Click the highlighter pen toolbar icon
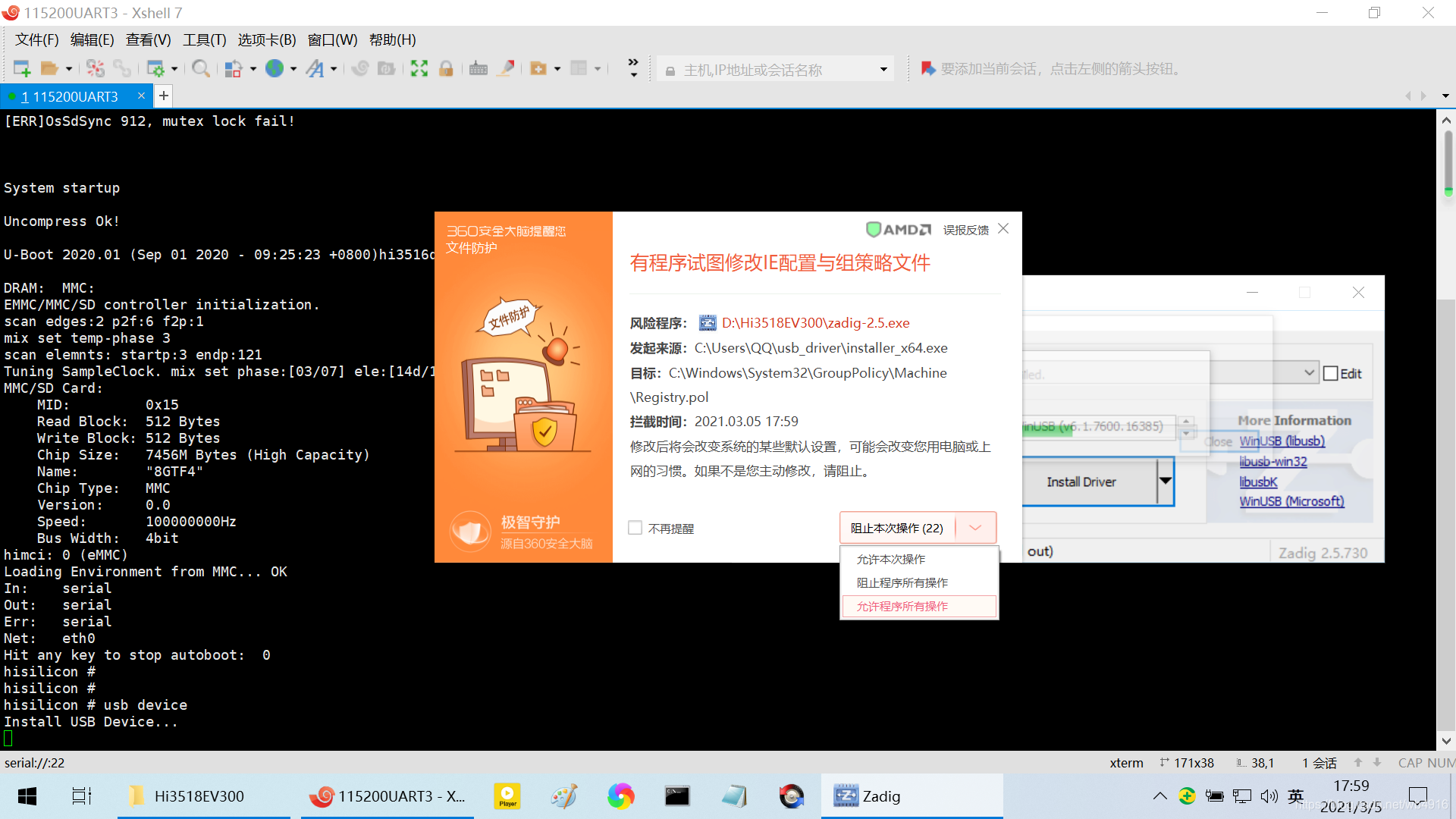The height and width of the screenshot is (819, 1456). coord(506,69)
